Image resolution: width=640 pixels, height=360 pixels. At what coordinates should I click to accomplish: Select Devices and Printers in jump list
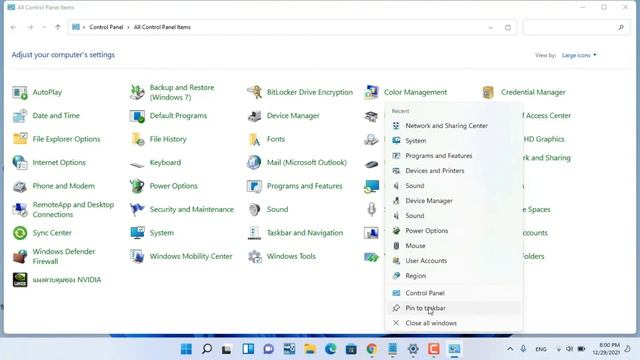(453, 171)
